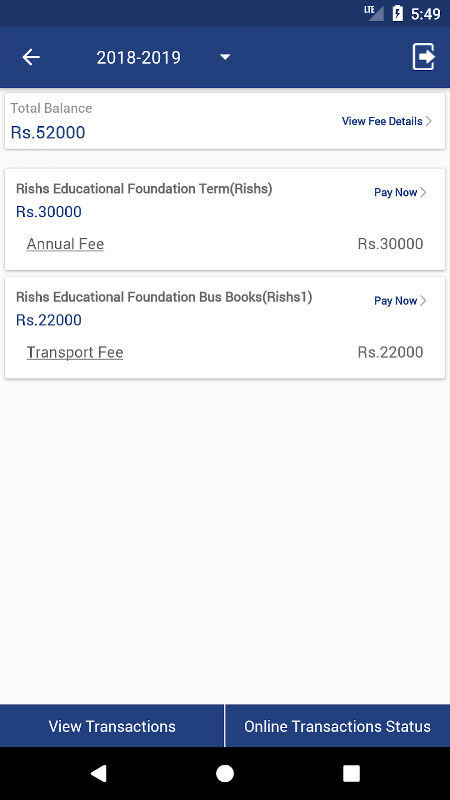Tap Android recent apps square button
The width and height of the screenshot is (450, 800).
pos(351,773)
